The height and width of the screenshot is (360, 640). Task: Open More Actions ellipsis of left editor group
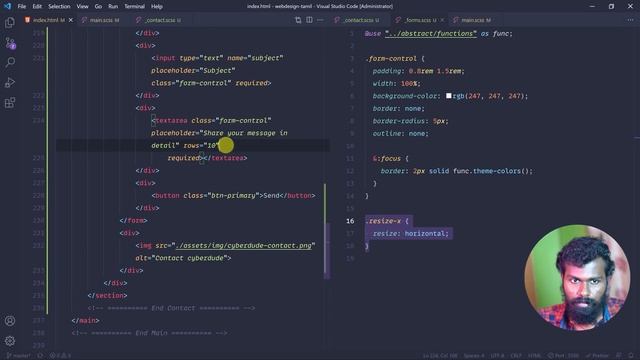coord(320,20)
